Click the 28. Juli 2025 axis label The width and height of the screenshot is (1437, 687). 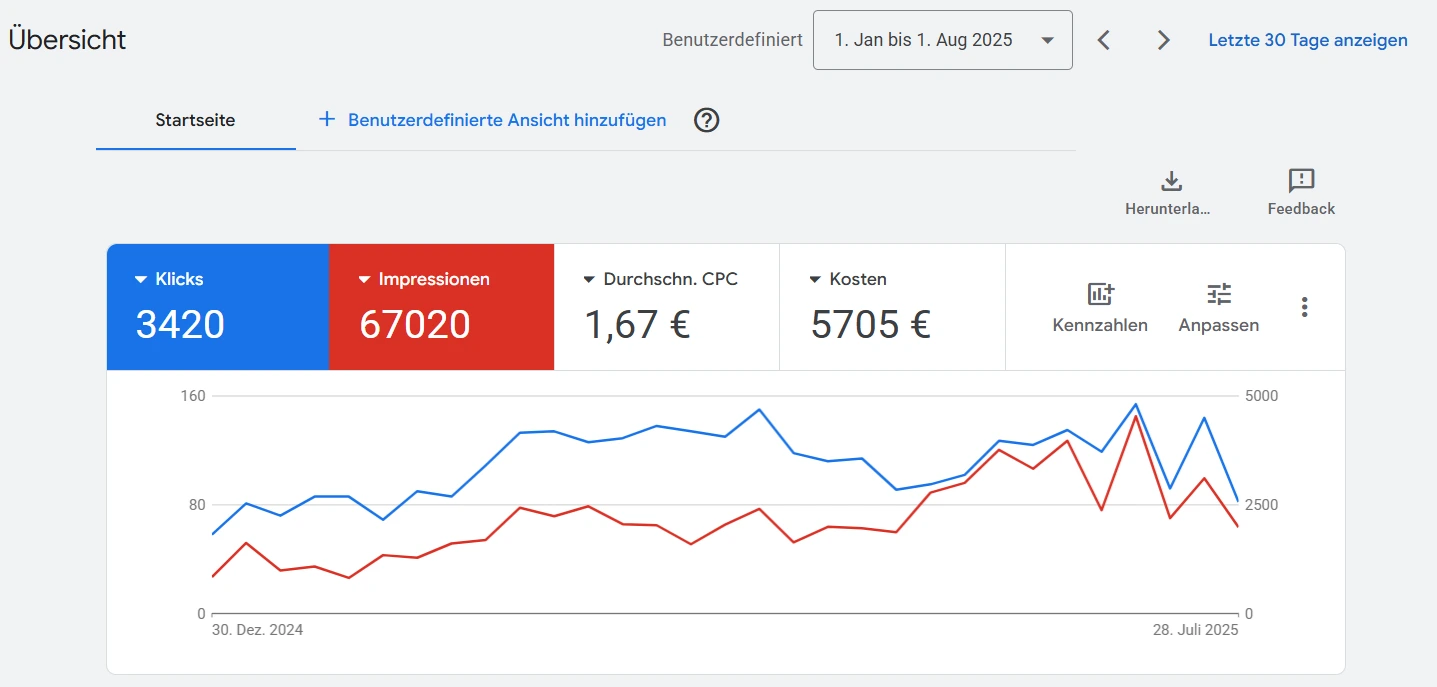[1196, 629]
